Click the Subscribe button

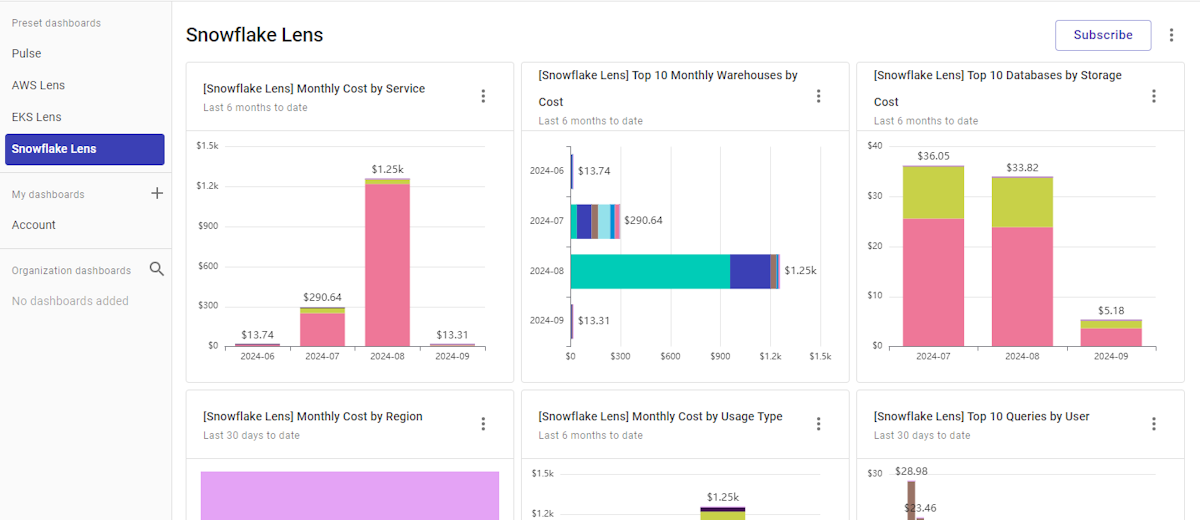tap(1103, 35)
